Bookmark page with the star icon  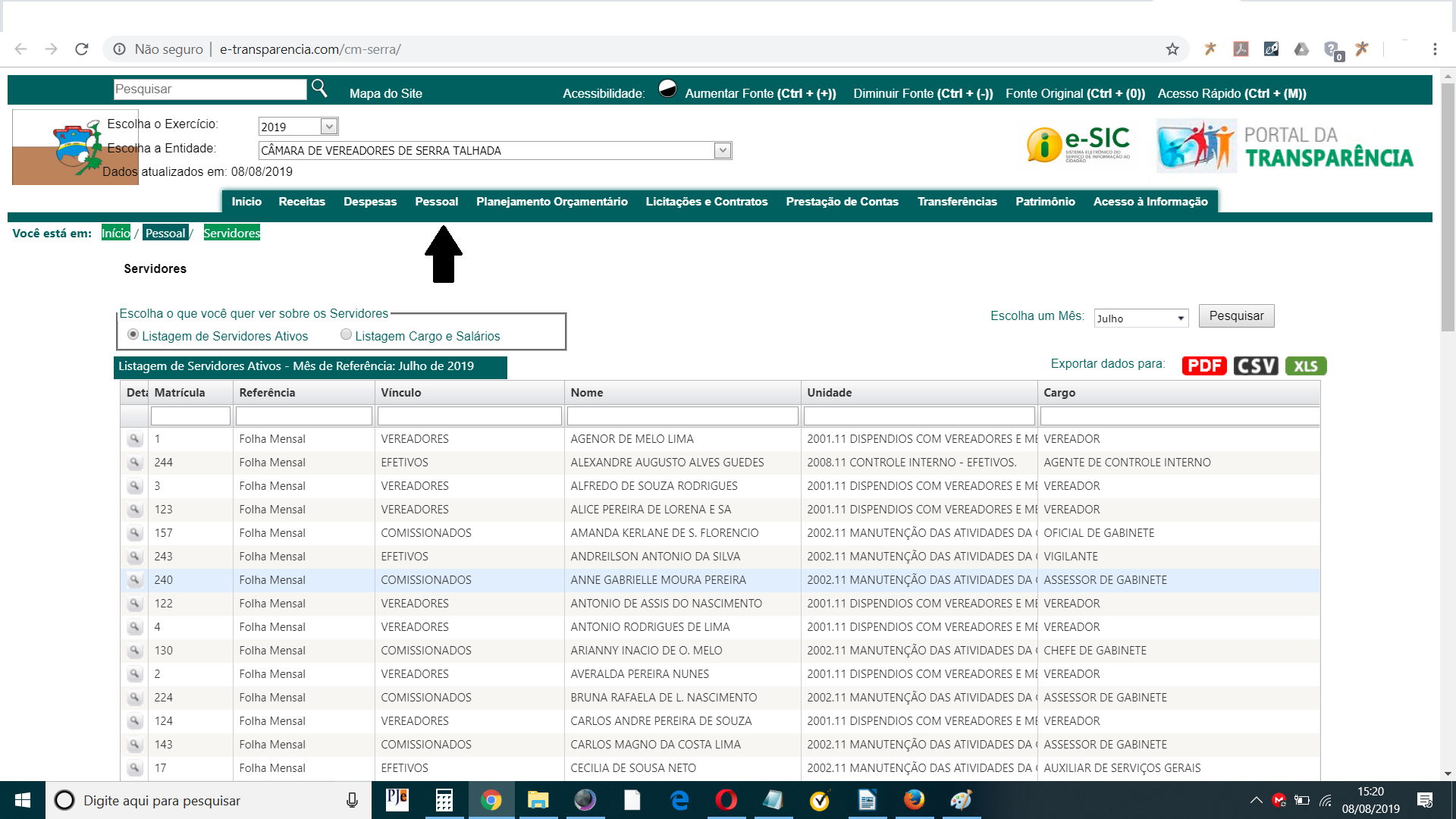point(1172,49)
